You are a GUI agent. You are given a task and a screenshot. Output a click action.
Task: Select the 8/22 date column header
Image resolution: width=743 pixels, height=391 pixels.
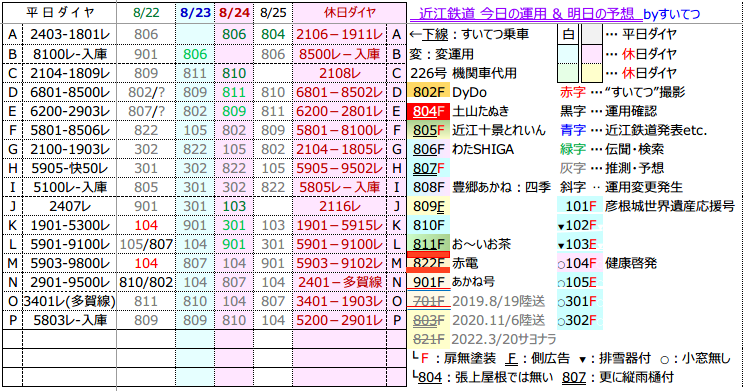pos(146,13)
